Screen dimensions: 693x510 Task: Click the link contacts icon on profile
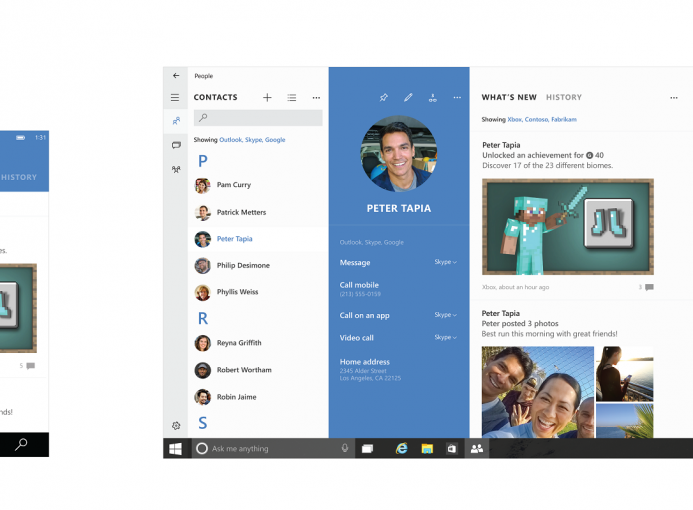[433, 98]
